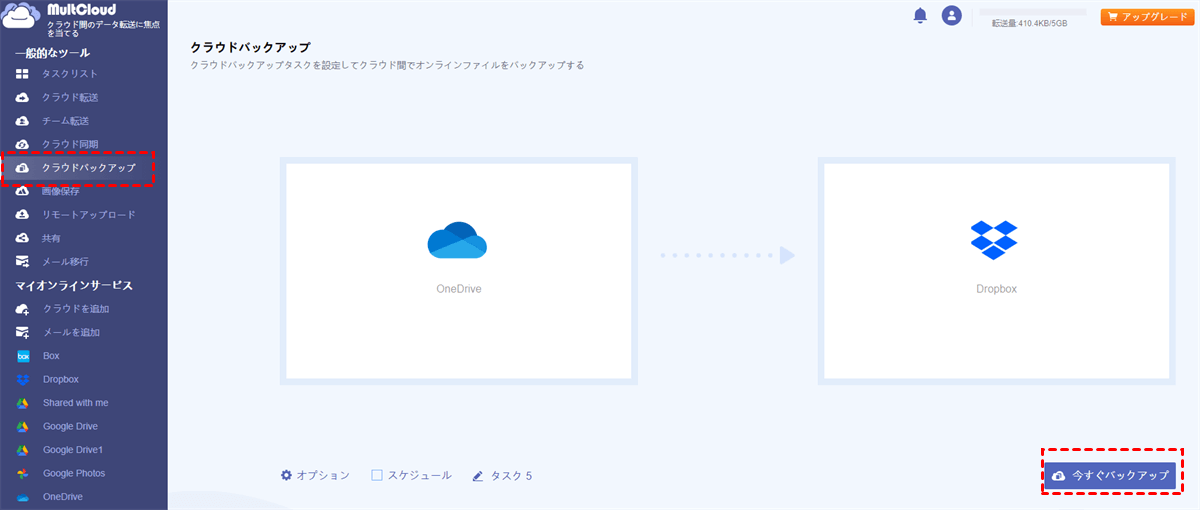Click the Box service icon
The width and height of the screenshot is (1200, 510).
click(x=23, y=356)
